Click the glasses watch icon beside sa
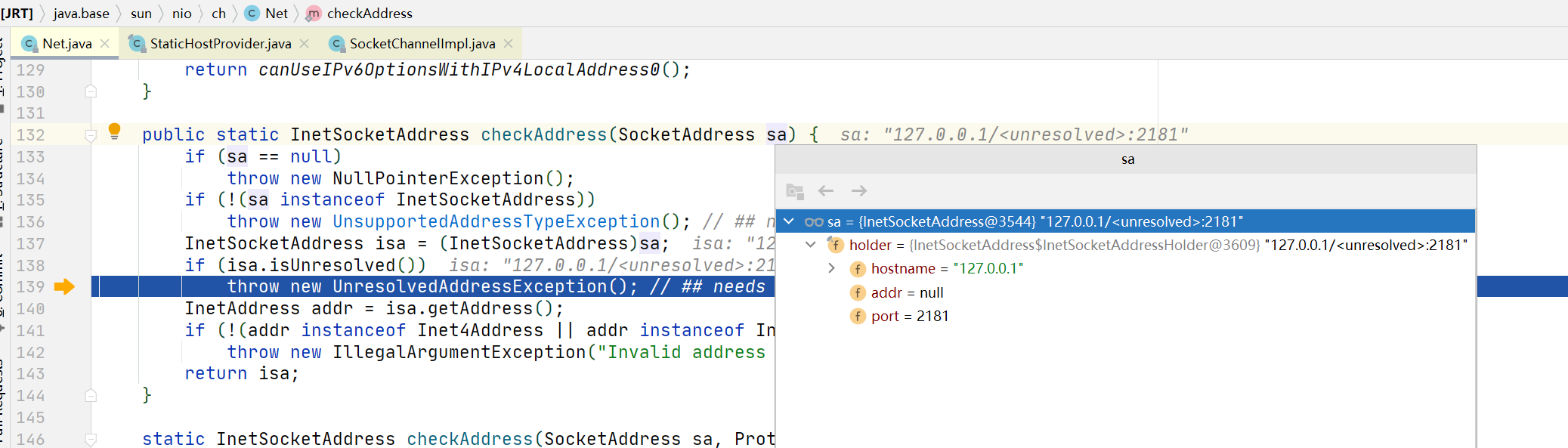1568x448 pixels. point(814,222)
